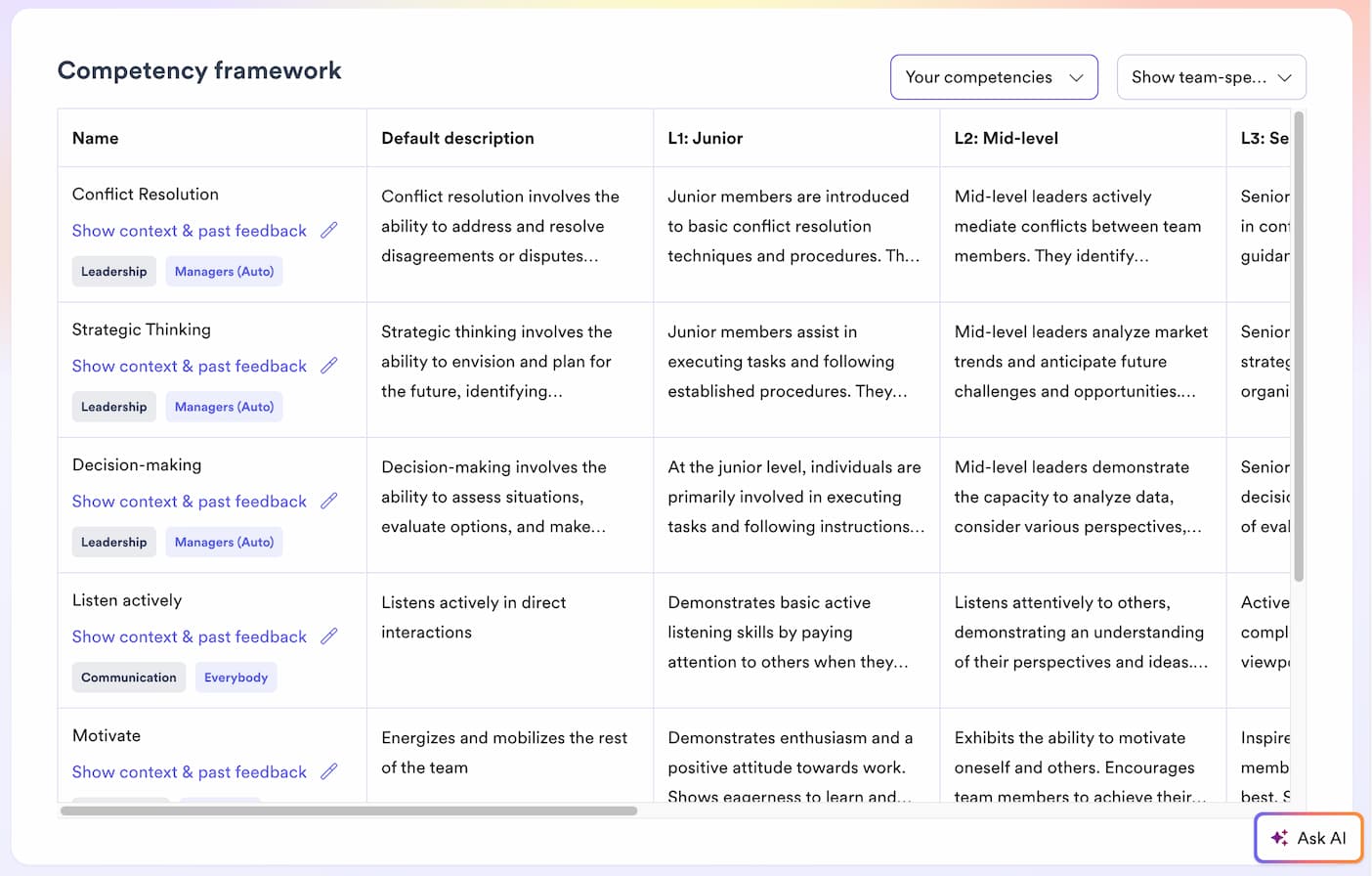Click the sparkles icon inside the Ask AI button
1372x876 pixels.
tap(1279, 838)
